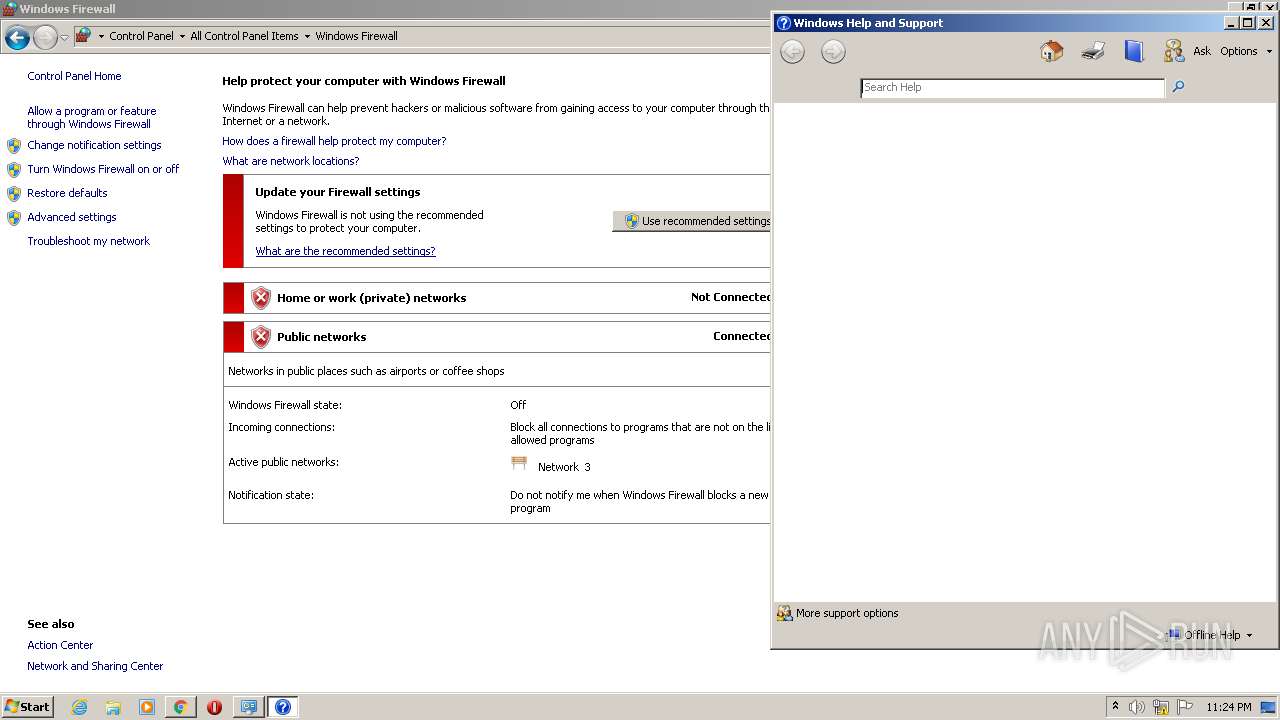Open Advanced settings link
Viewport: 1280px width, 720px height.
pyautogui.click(x=72, y=217)
